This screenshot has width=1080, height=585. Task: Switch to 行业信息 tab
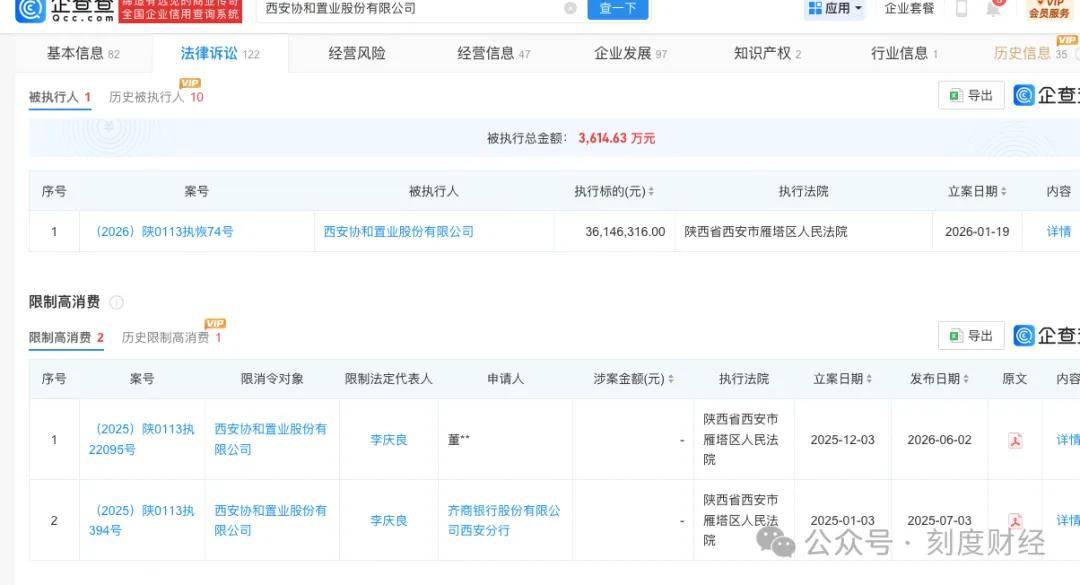coord(904,54)
